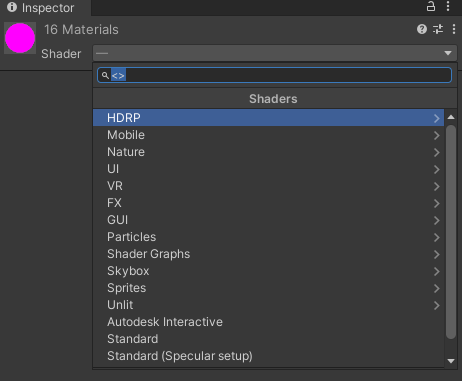Screen dimensions: 462x381
Task: Toggle the Inspector lock icon
Action: click(x=431, y=6)
